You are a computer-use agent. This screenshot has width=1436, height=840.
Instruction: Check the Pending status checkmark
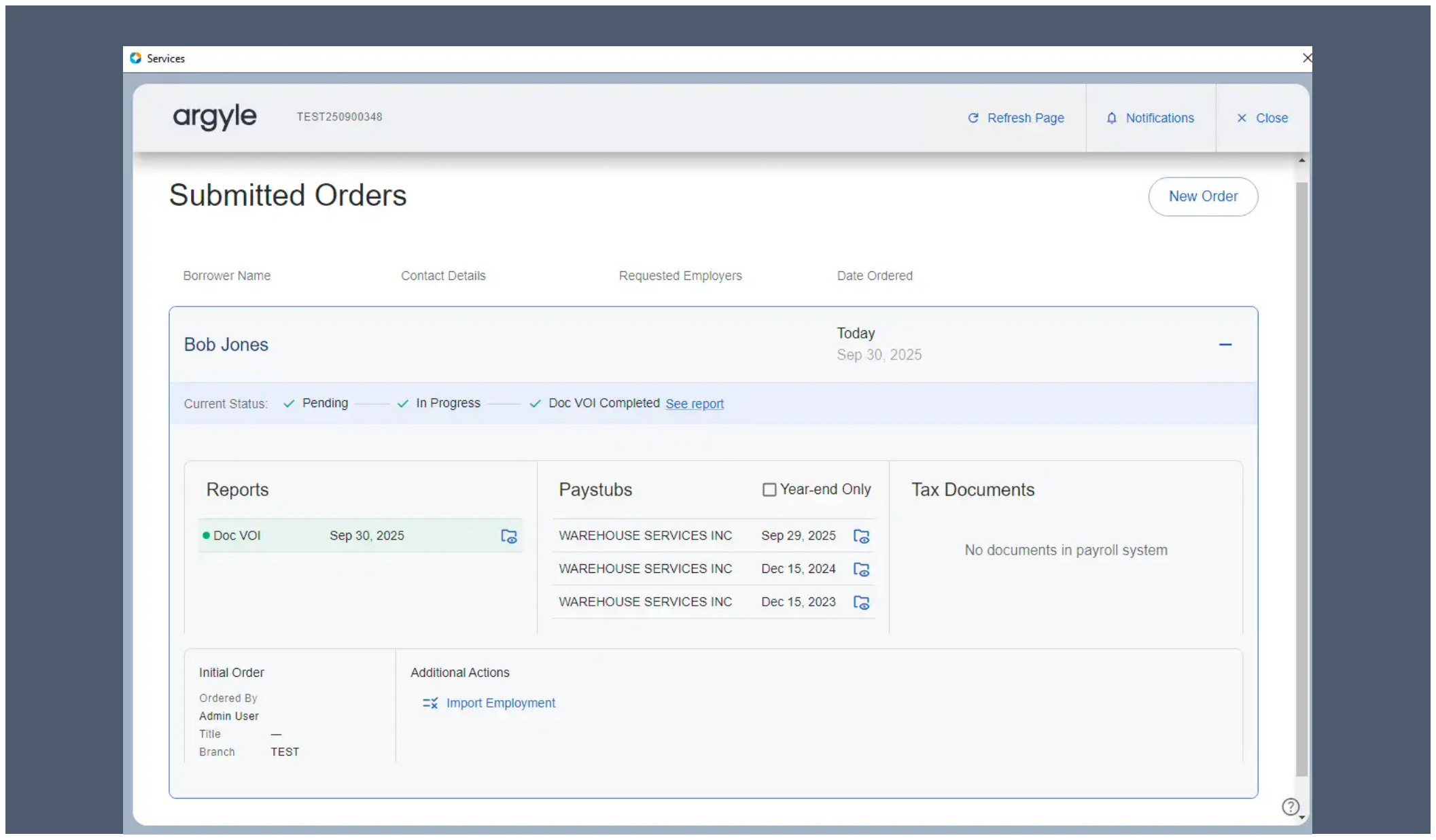click(288, 403)
